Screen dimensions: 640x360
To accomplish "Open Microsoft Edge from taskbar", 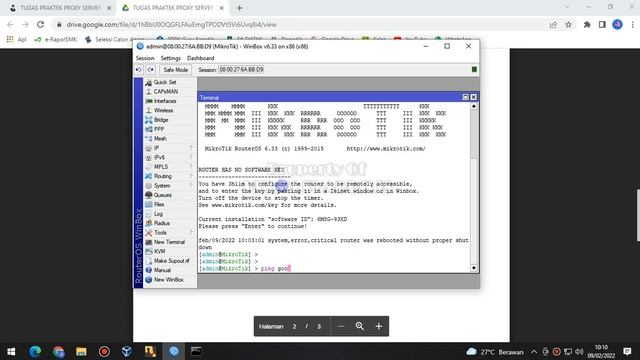I will point(35,351).
